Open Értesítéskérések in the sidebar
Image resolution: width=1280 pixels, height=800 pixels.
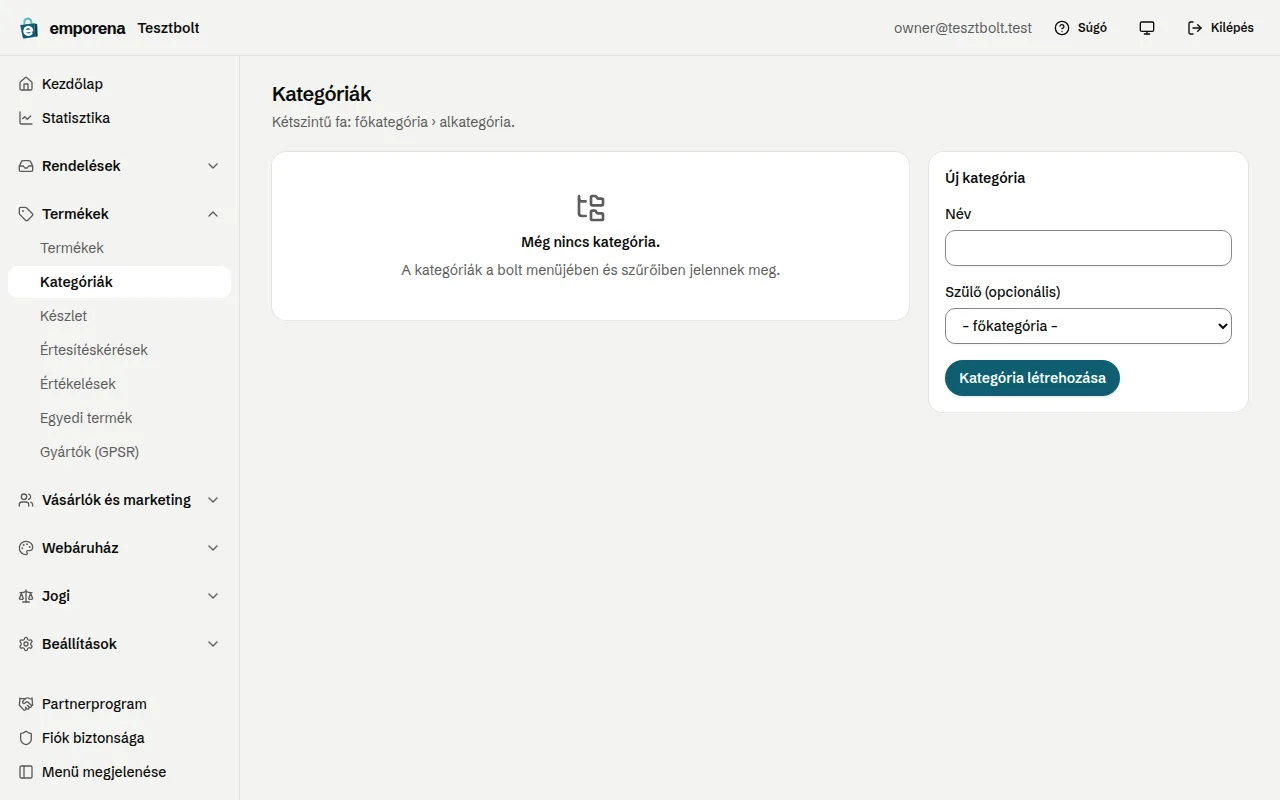[x=120, y=350]
